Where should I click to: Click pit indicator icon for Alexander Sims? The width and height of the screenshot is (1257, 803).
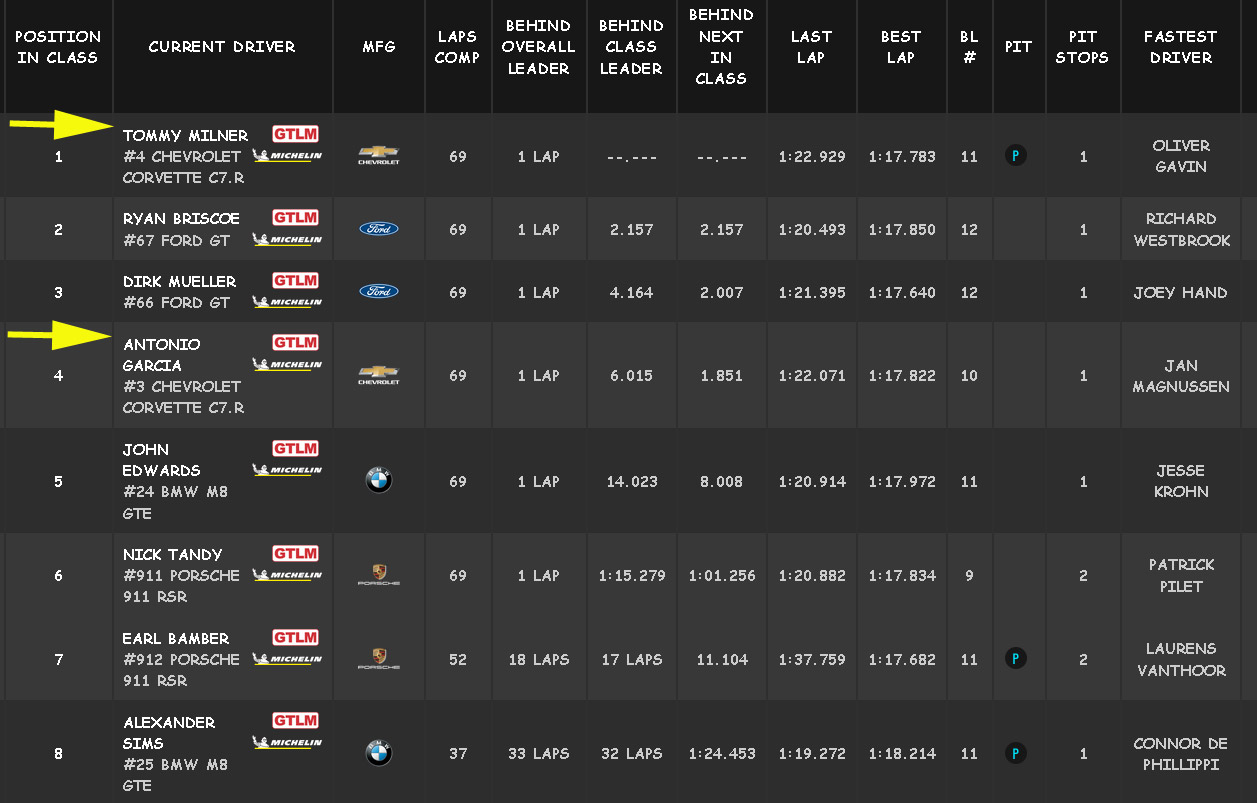[x=1015, y=754]
